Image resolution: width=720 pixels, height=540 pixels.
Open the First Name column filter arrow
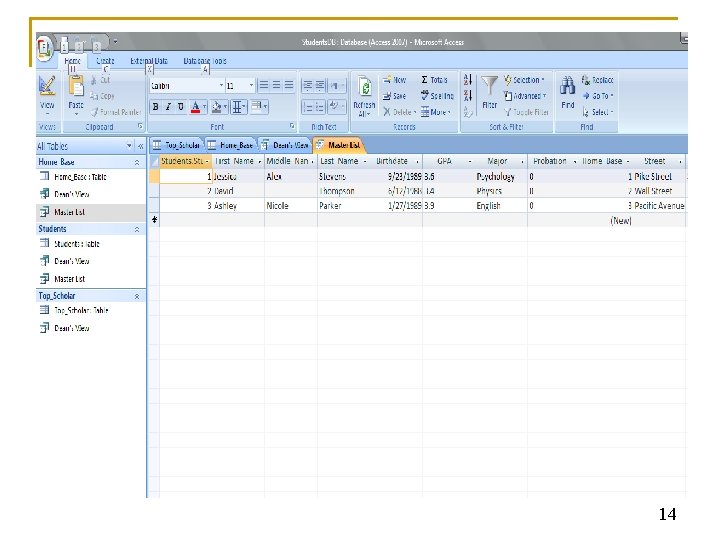(259, 162)
